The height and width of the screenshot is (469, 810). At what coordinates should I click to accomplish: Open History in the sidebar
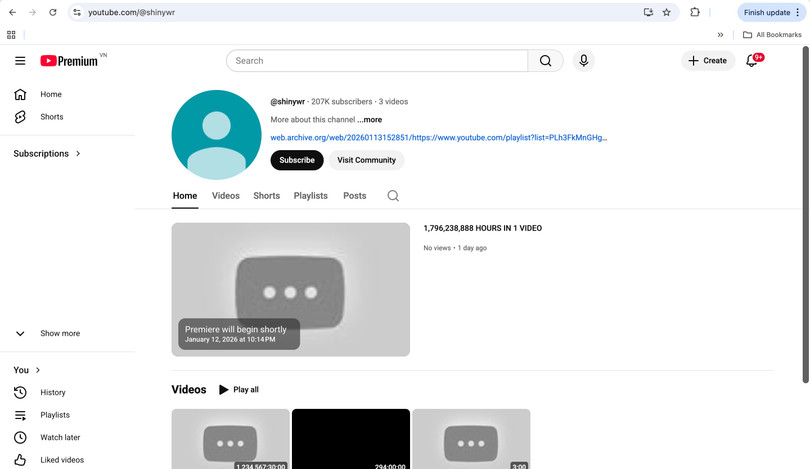click(x=52, y=393)
